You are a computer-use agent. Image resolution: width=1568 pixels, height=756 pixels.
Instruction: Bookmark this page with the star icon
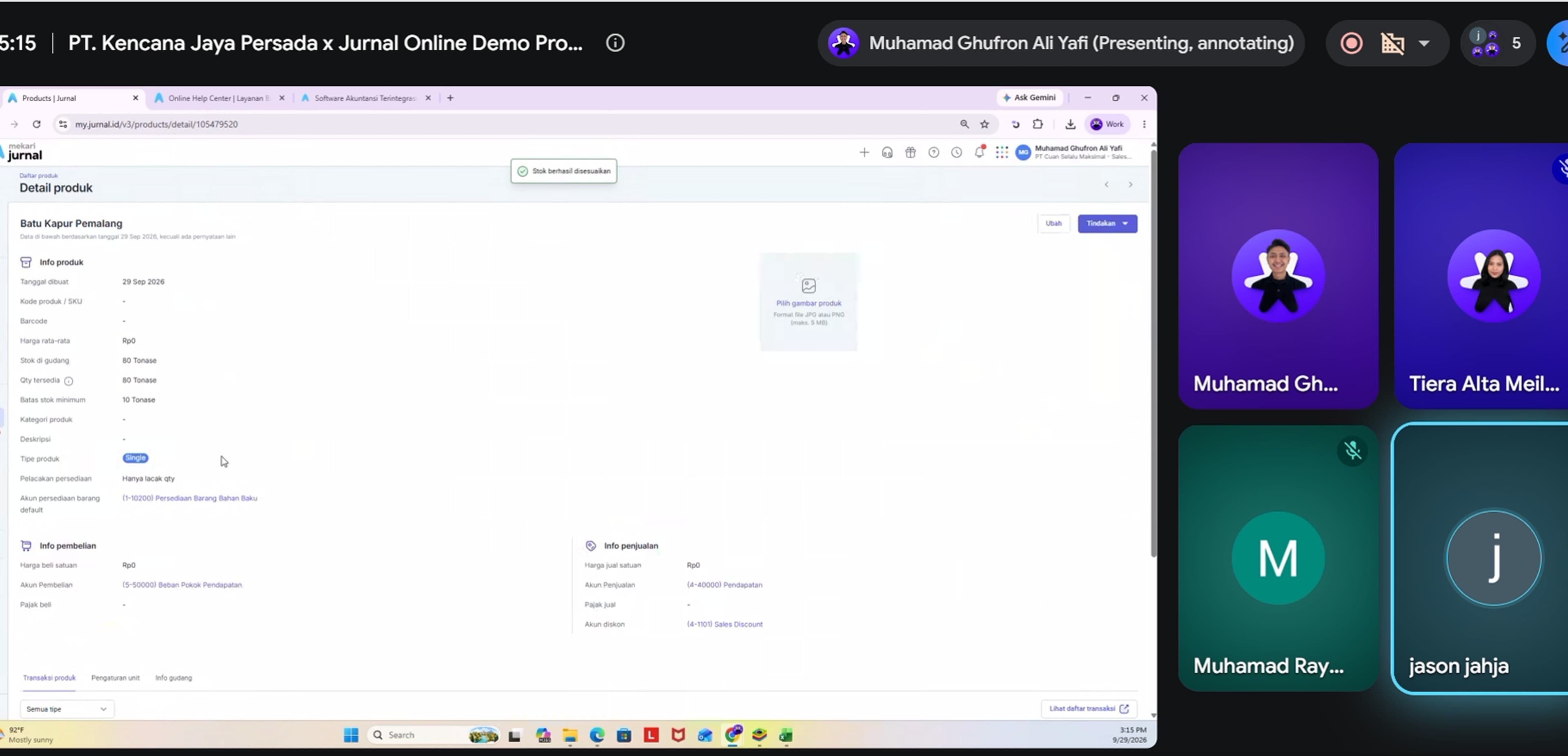(984, 124)
